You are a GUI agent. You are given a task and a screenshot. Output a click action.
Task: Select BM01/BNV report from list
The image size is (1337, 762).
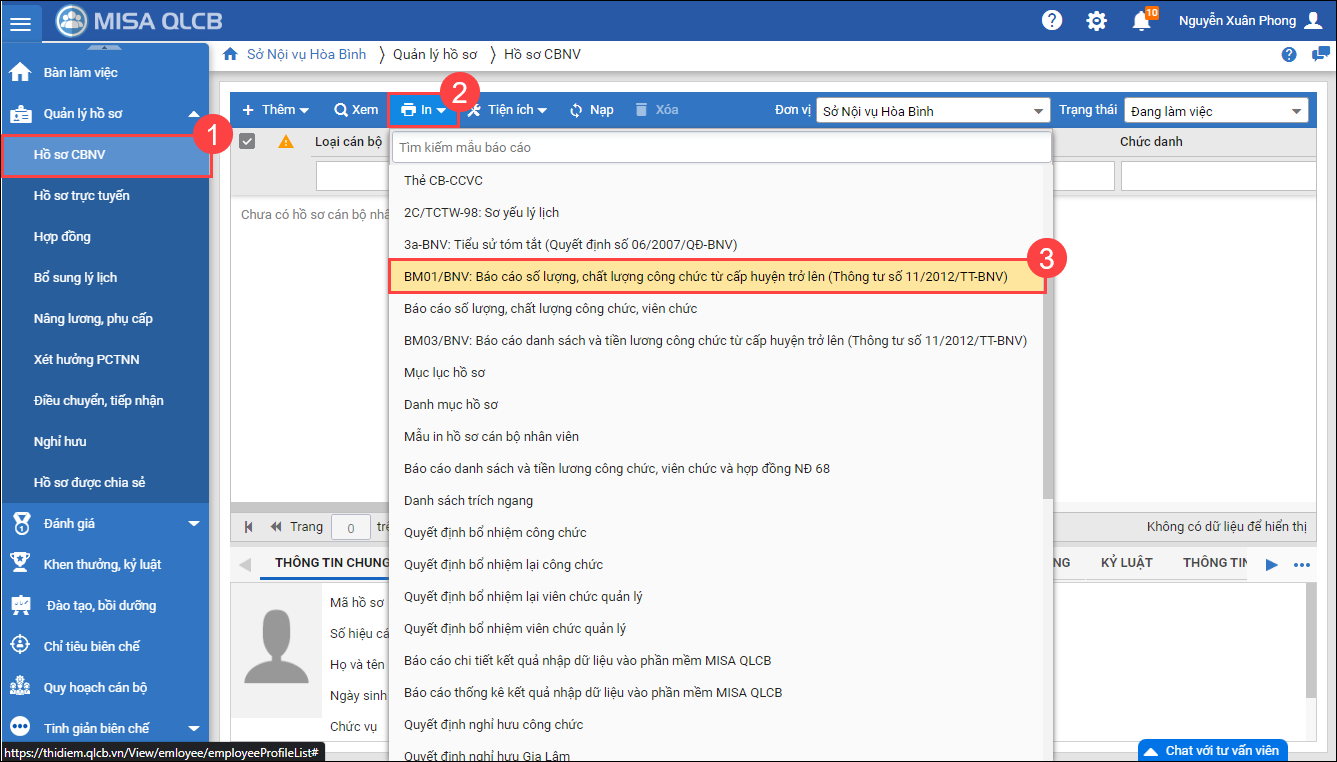[705, 276]
